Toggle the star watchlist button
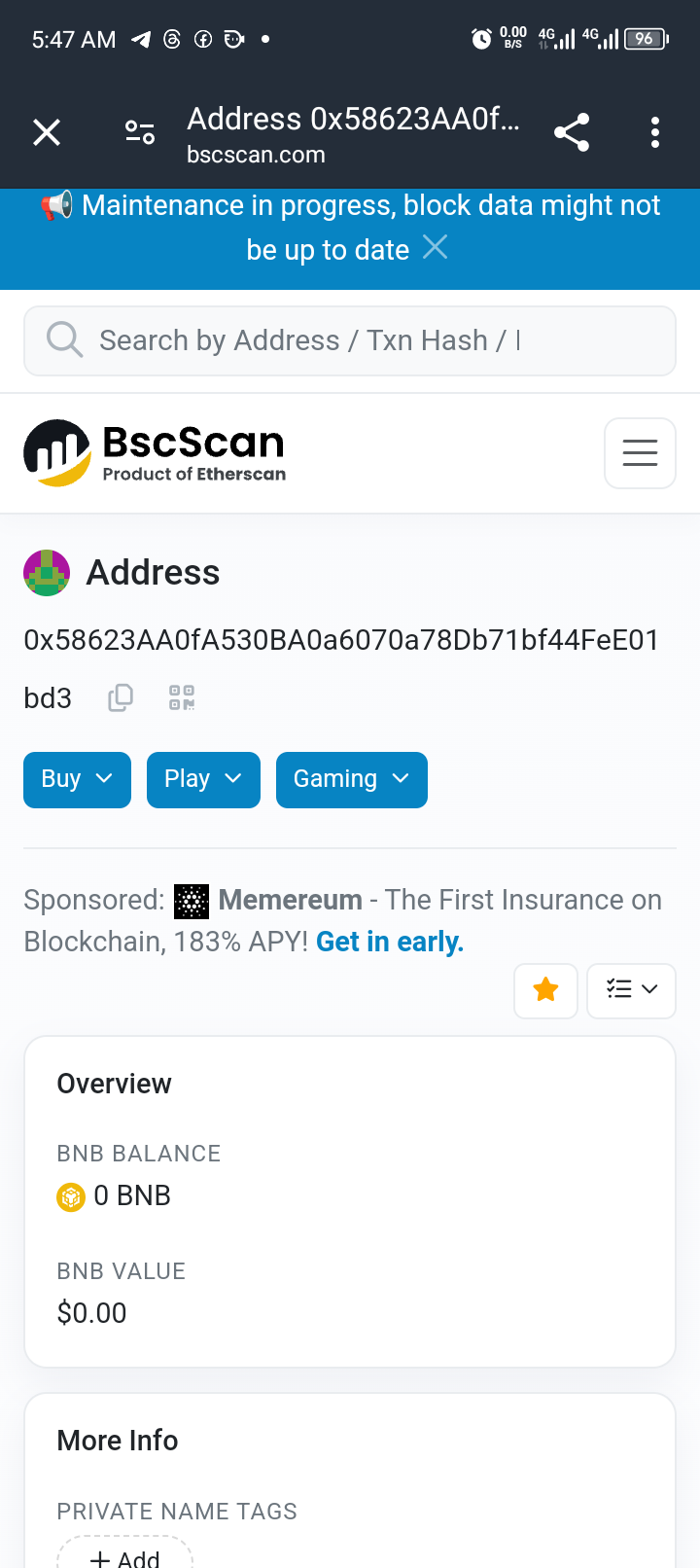The width and height of the screenshot is (700, 1568). (x=545, y=990)
